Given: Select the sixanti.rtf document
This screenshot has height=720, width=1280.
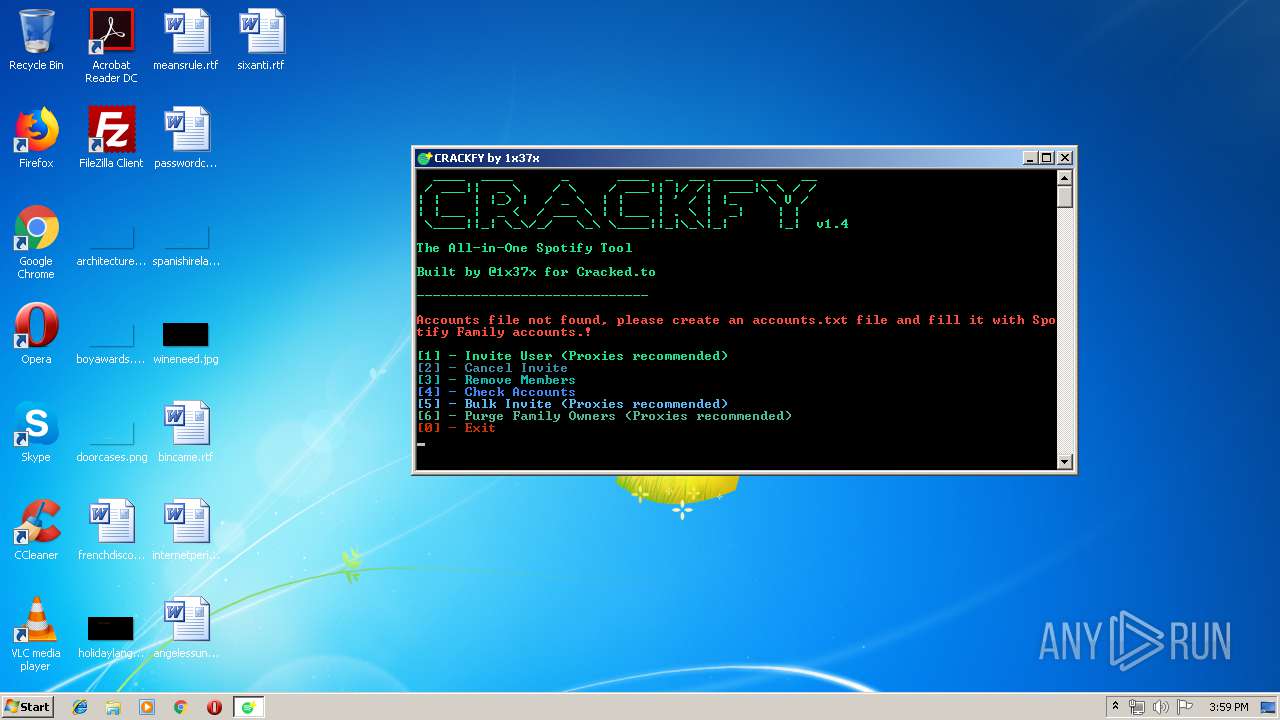Looking at the screenshot, I should [261, 40].
